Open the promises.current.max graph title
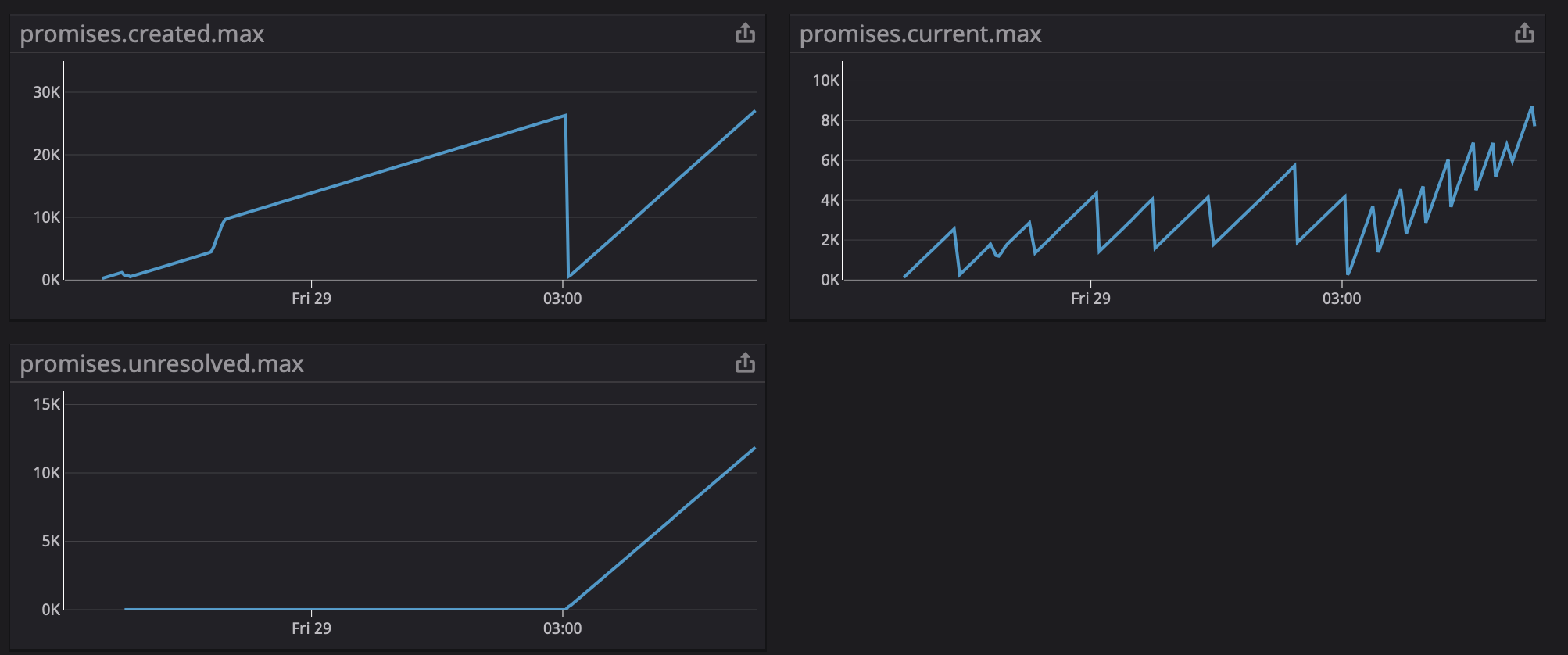The height and width of the screenshot is (655, 1568). point(921,34)
